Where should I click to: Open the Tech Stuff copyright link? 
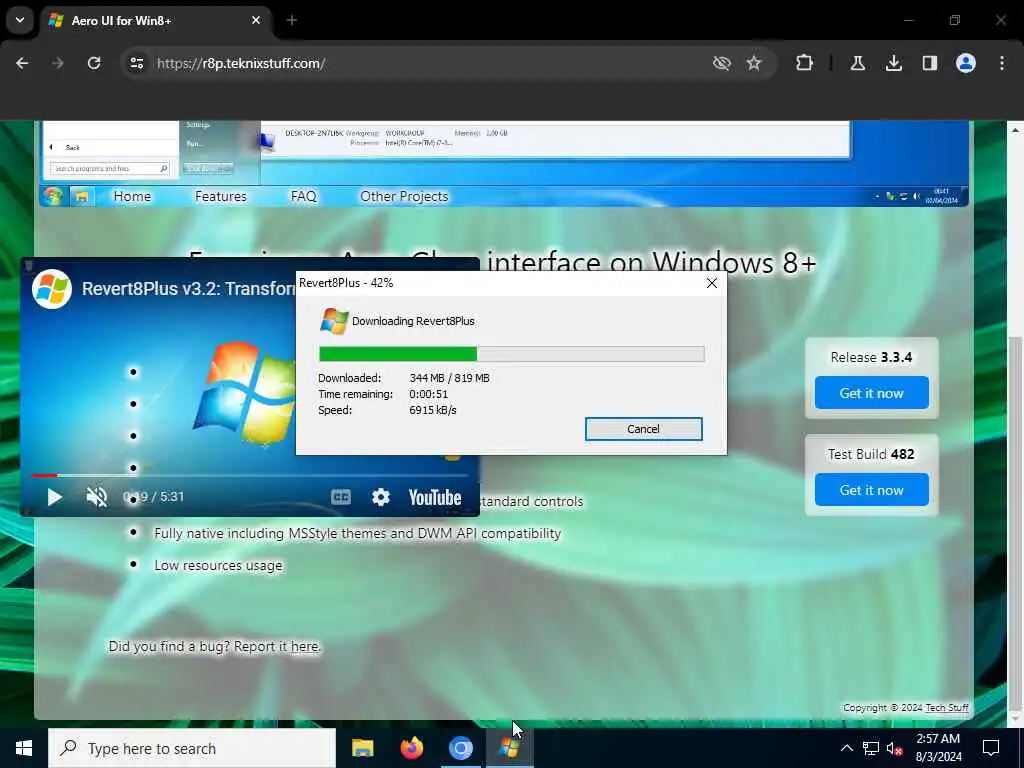click(947, 708)
